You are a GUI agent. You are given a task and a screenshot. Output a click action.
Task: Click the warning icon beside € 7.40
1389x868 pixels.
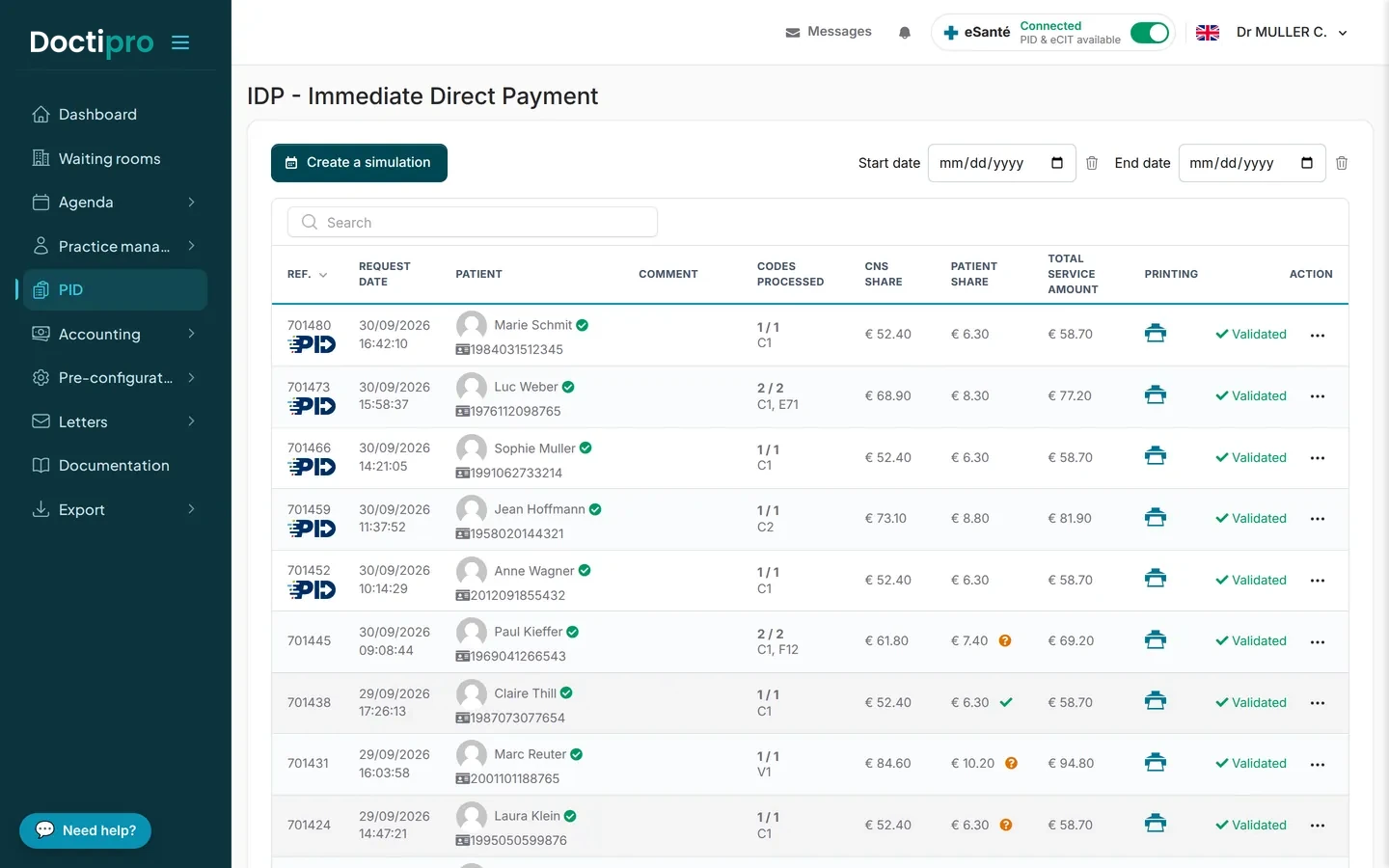[1005, 640]
